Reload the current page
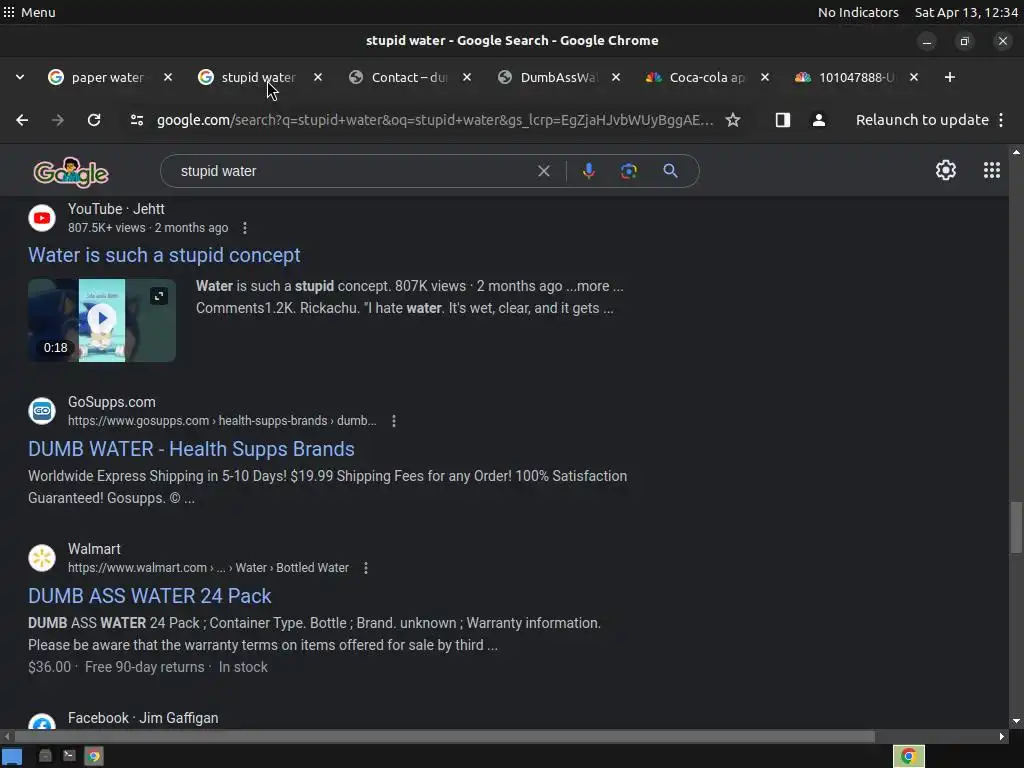The height and width of the screenshot is (768, 1024). click(94, 120)
